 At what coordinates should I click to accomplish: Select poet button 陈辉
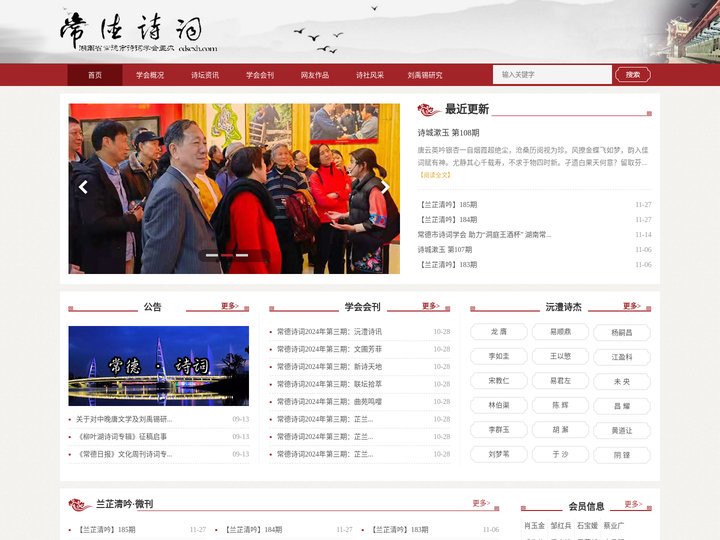point(560,405)
